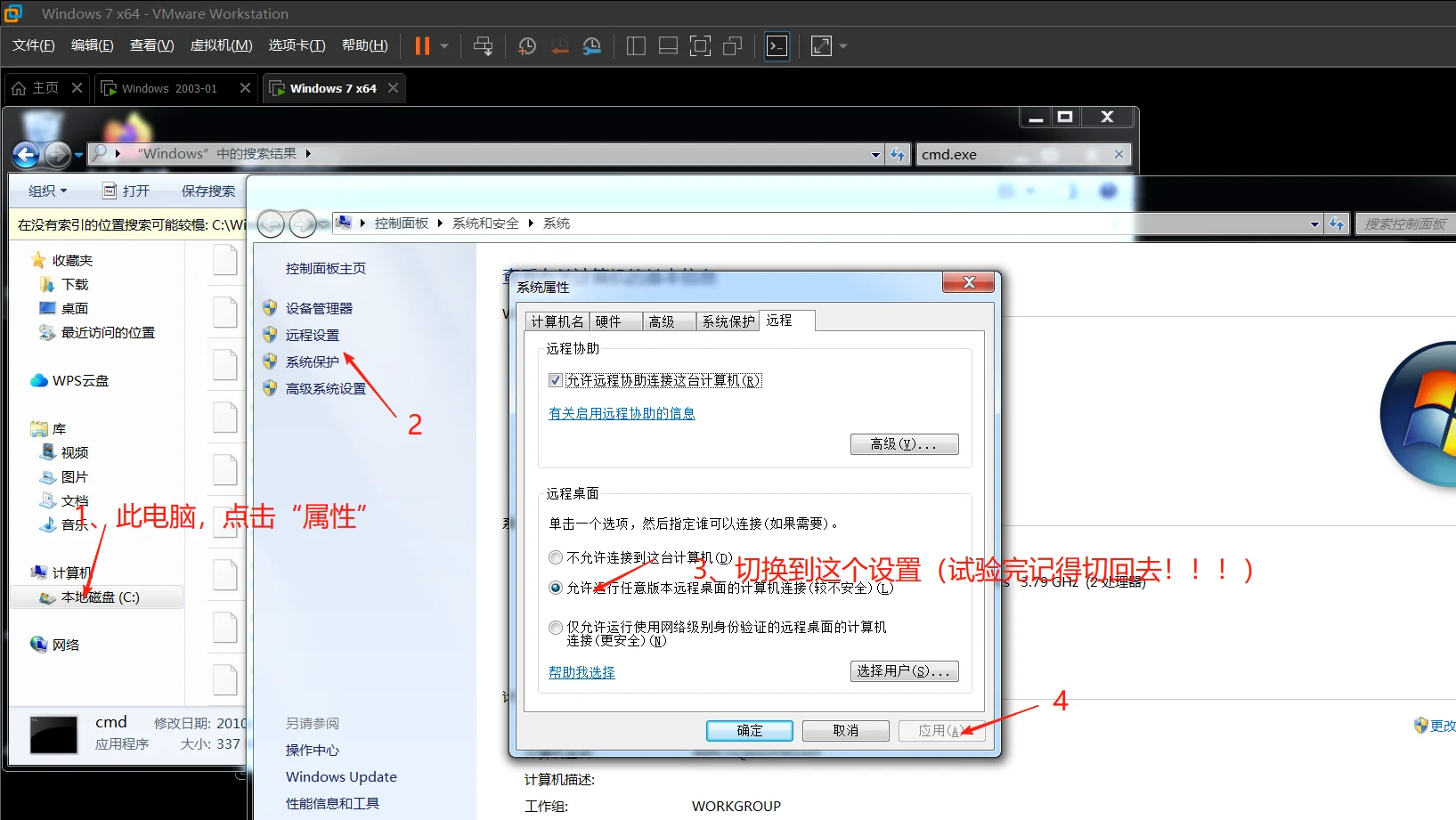Image resolution: width=1456 pixels, height=820 pixels.
Task: Open the 有关启用远程协助的信息 link
Action: (x=622, y=414)
